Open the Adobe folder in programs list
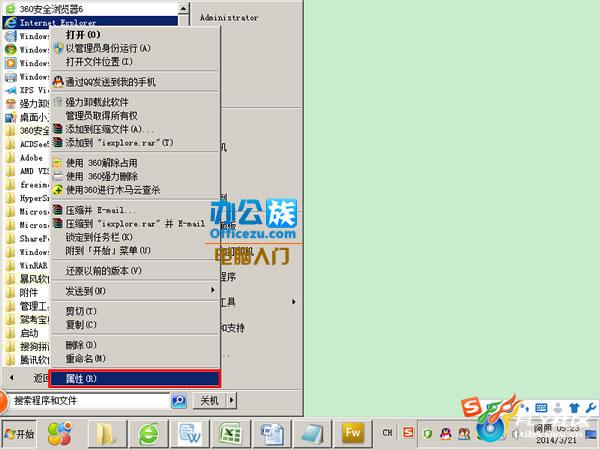The width and height of the screenshot is (600, 450). (27, 158)
